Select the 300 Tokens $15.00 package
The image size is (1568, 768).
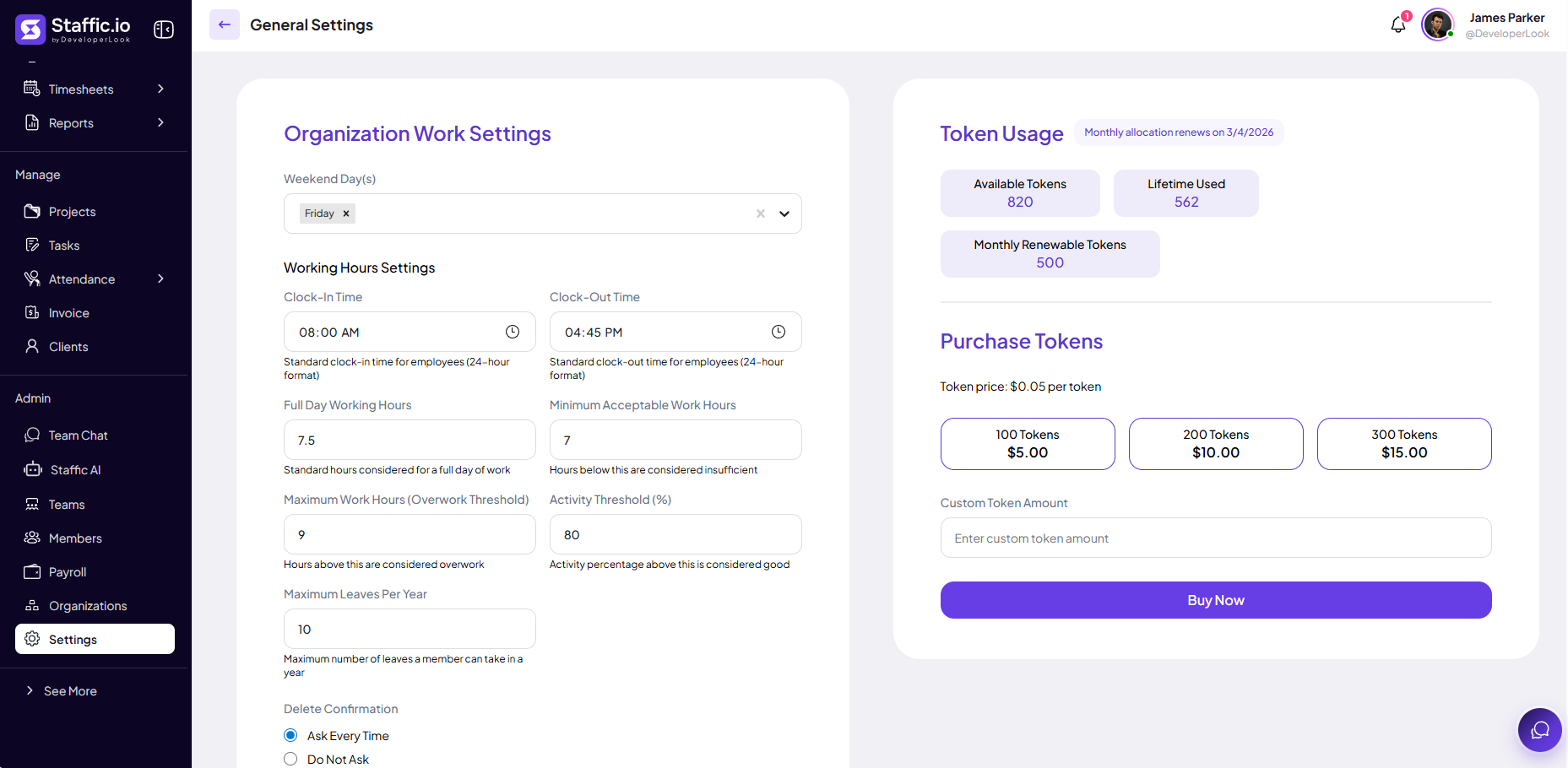coord(1404,444)
